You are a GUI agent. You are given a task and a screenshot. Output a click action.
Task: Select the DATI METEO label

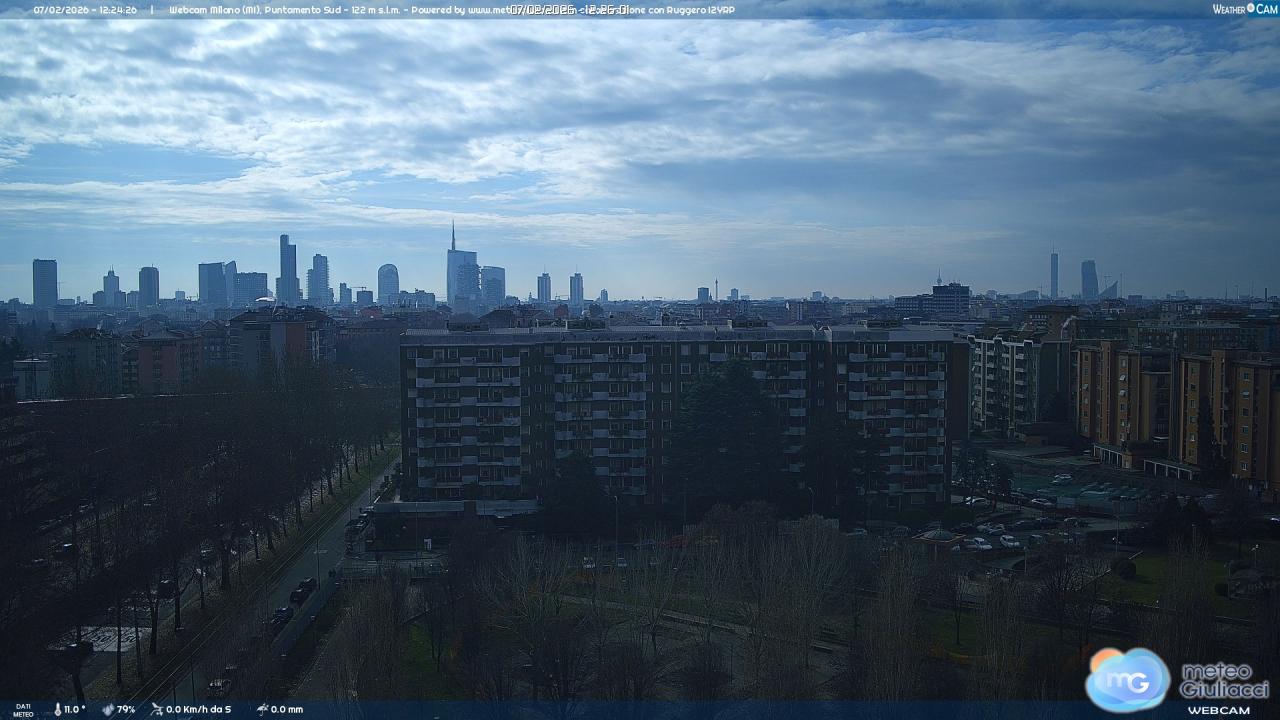23,710
